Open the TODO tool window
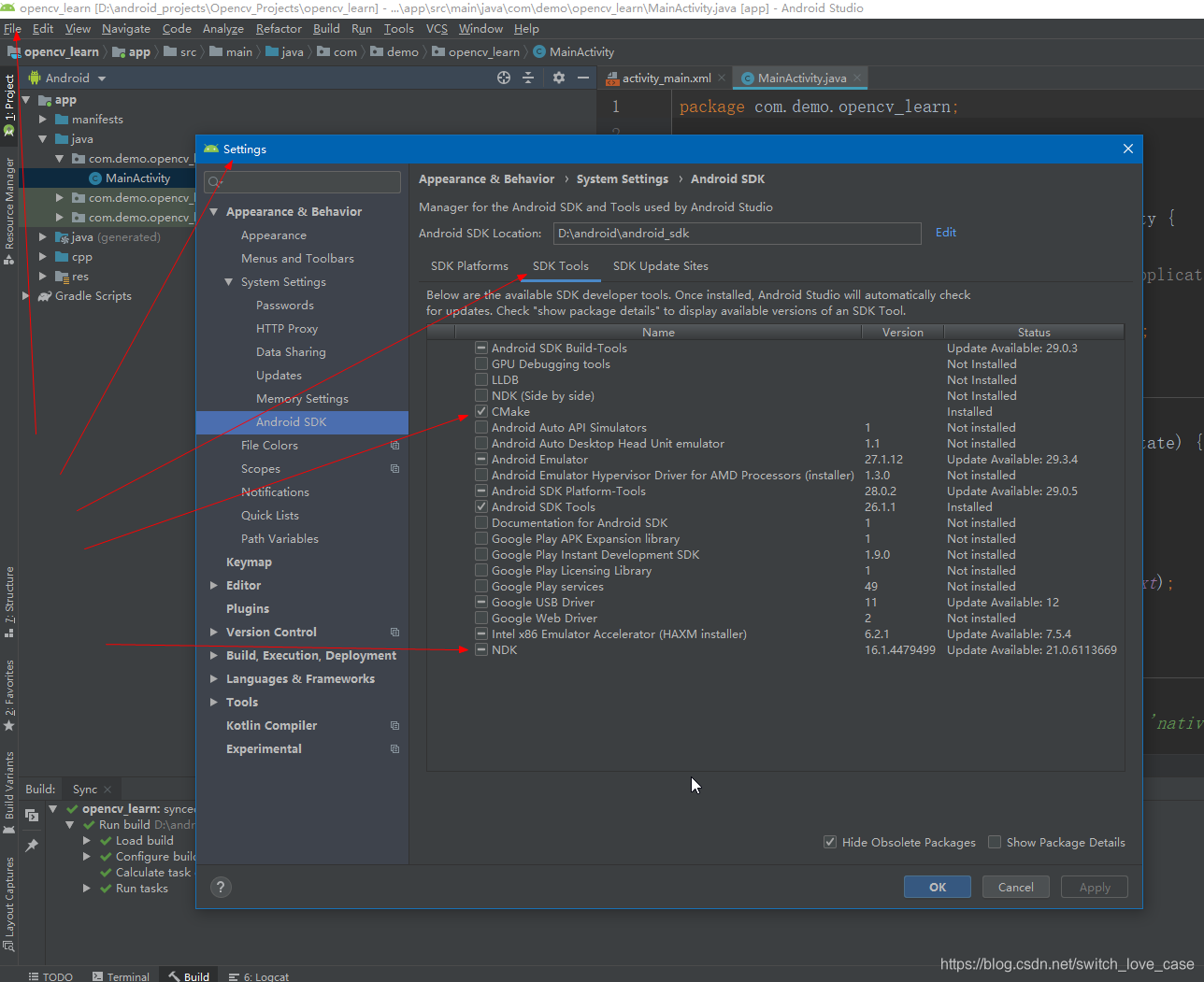The width and height of the screenshot is (1204, 982). [x=50, y=976]
